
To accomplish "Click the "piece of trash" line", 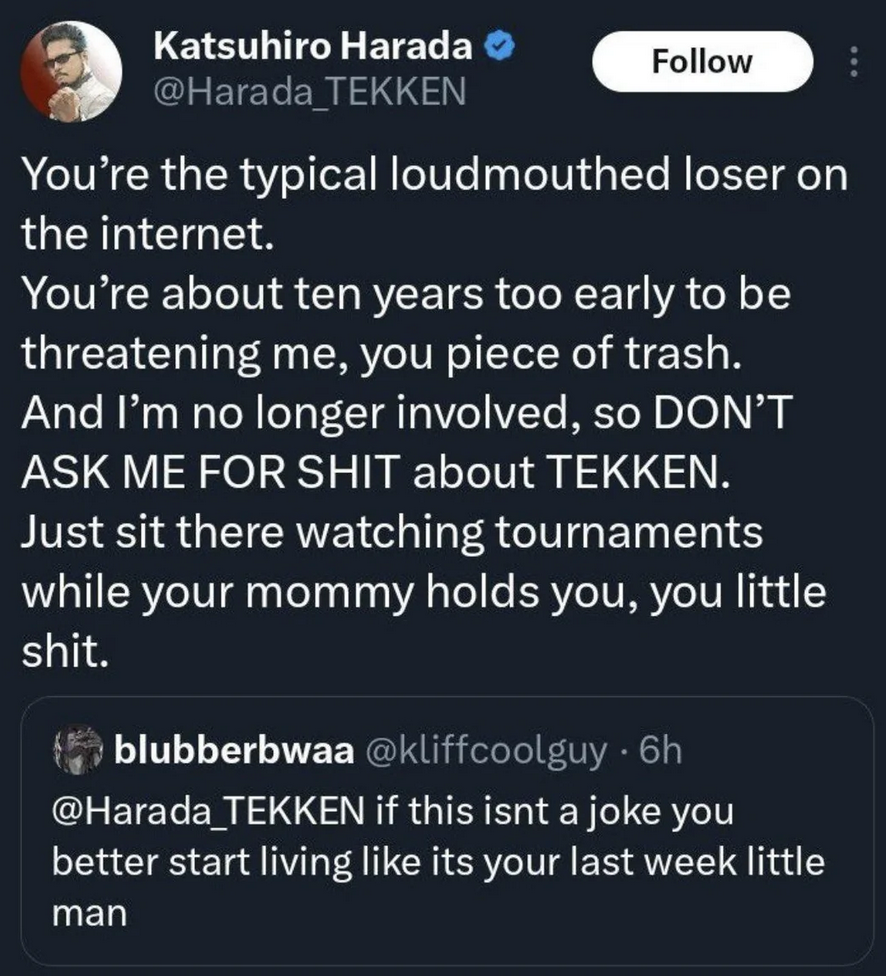I will tap(382, 354).
